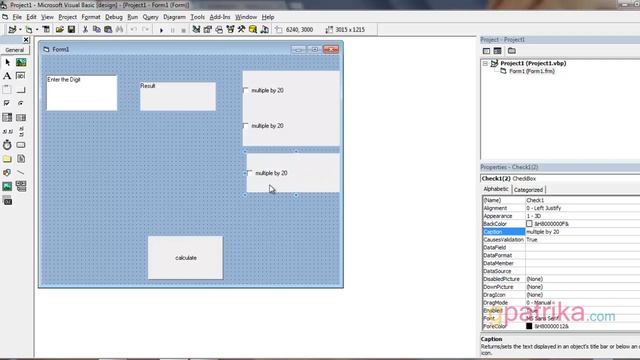Select Project1 (Project1.vbp) in the project tree
Screen dimensions: 640x360
tap(533, 63)
